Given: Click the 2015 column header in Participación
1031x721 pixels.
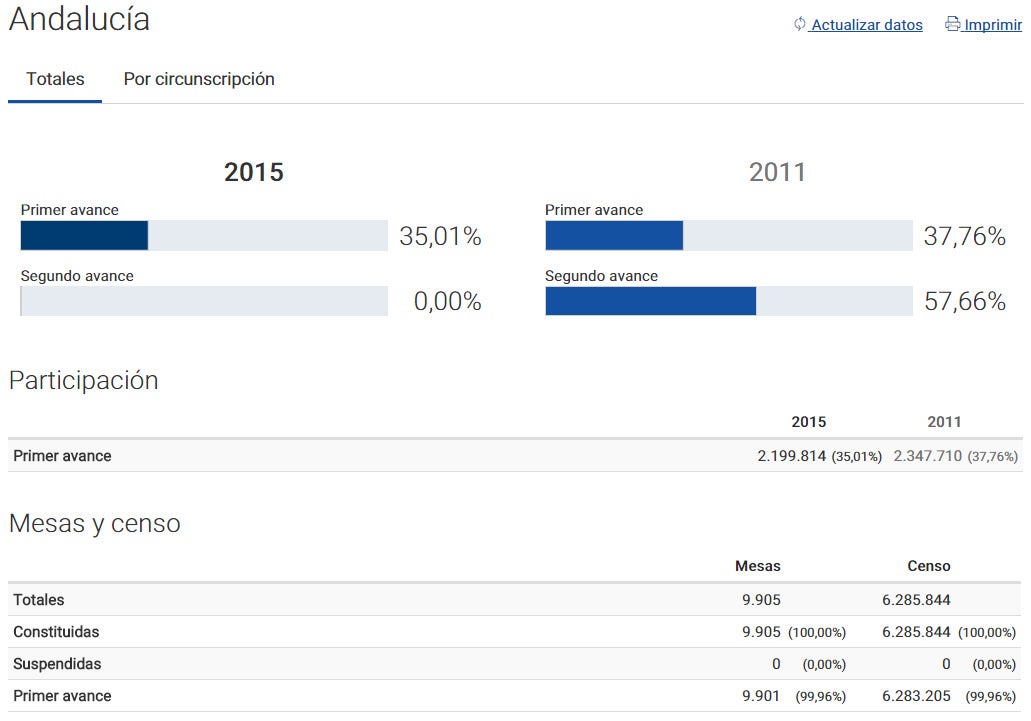Looking at the screenshot, I should 809,421.
